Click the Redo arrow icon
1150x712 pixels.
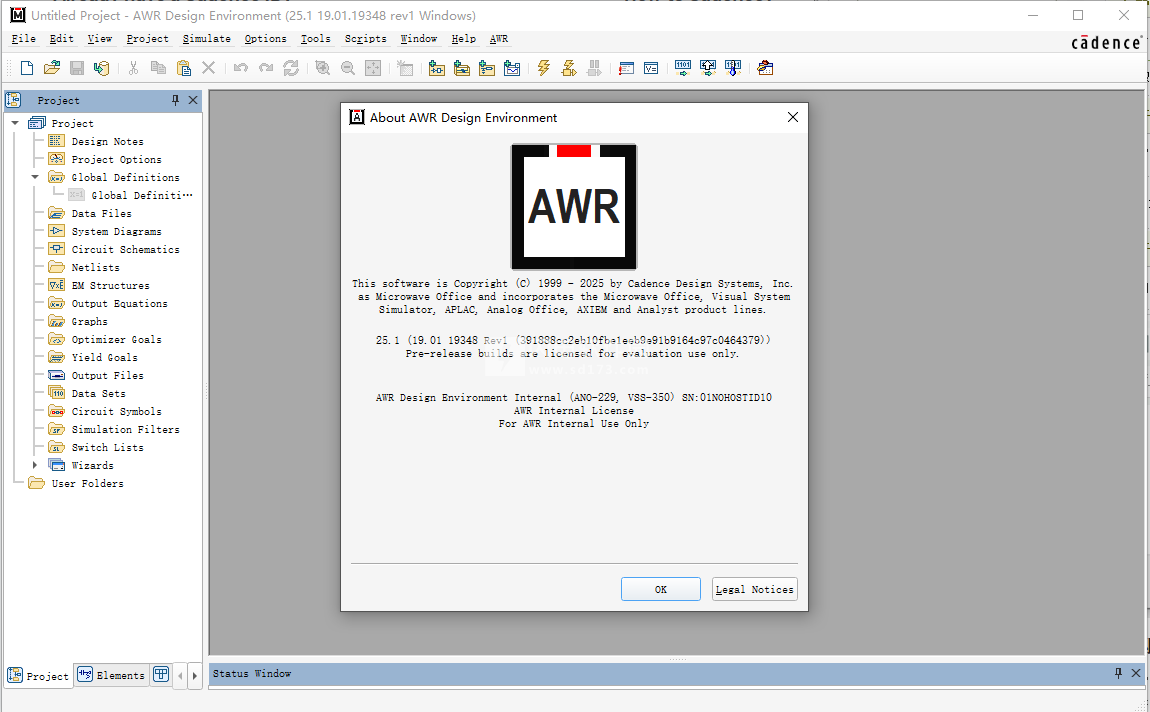[266, 68]
